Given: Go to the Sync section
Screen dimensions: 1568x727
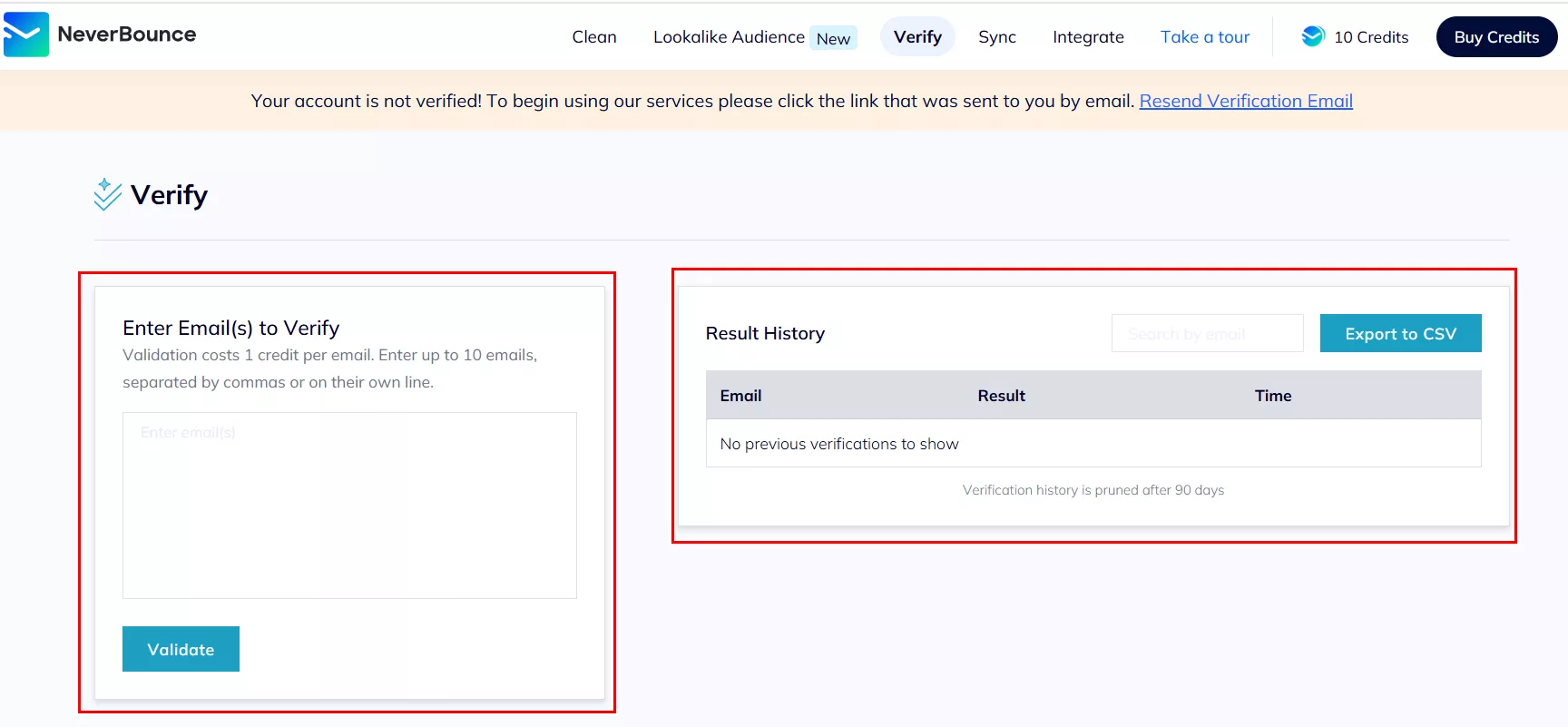Looking at the screenshot, I should (997, 37).
